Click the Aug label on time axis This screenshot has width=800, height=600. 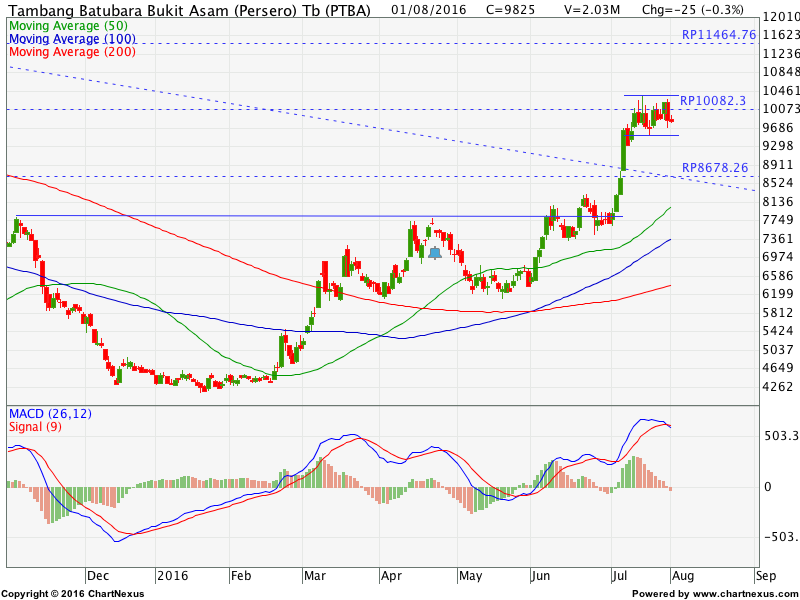(683, 577)
